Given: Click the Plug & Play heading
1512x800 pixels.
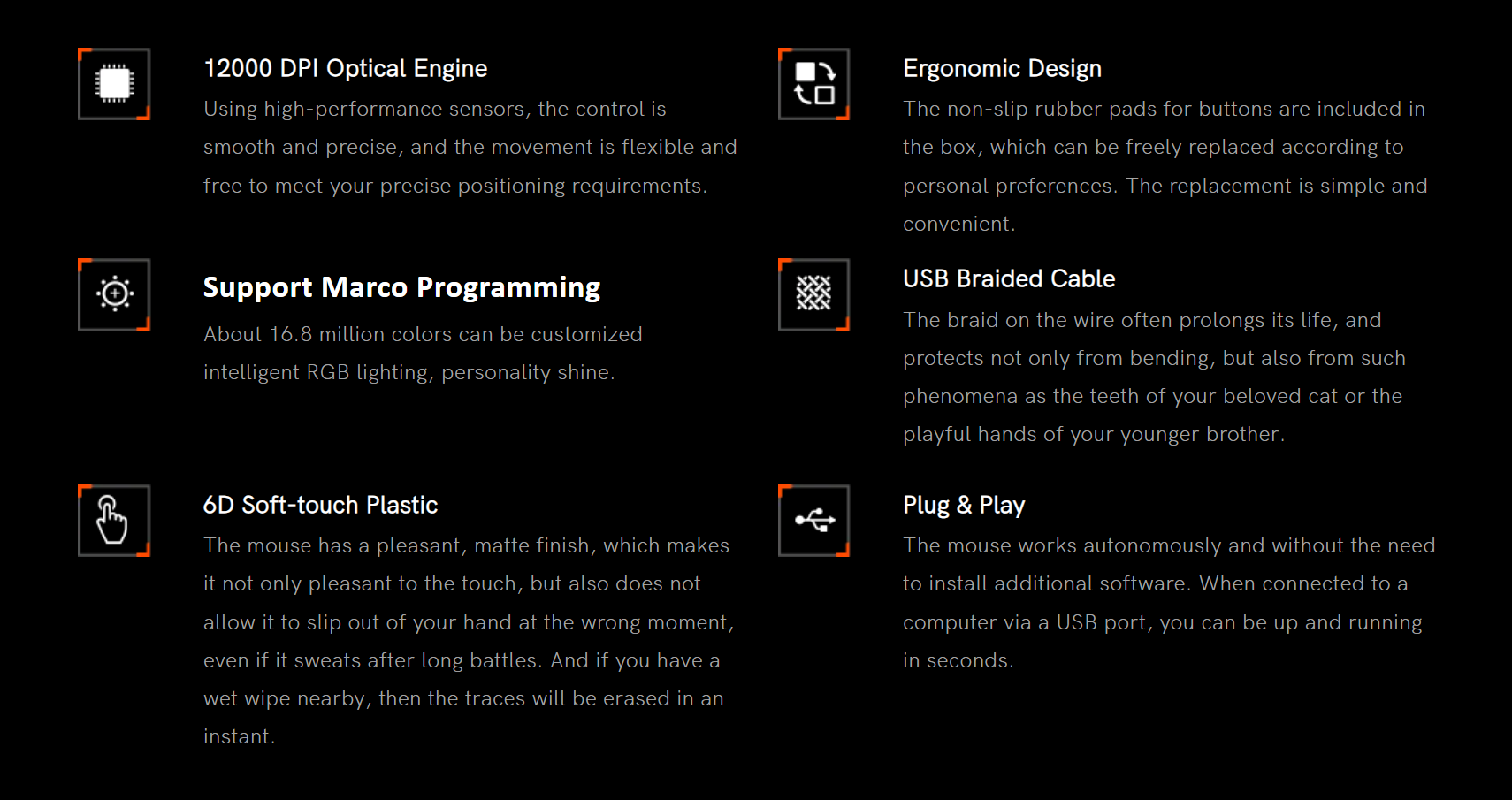Looking at the screenshot, I should (x=964, y=505).
